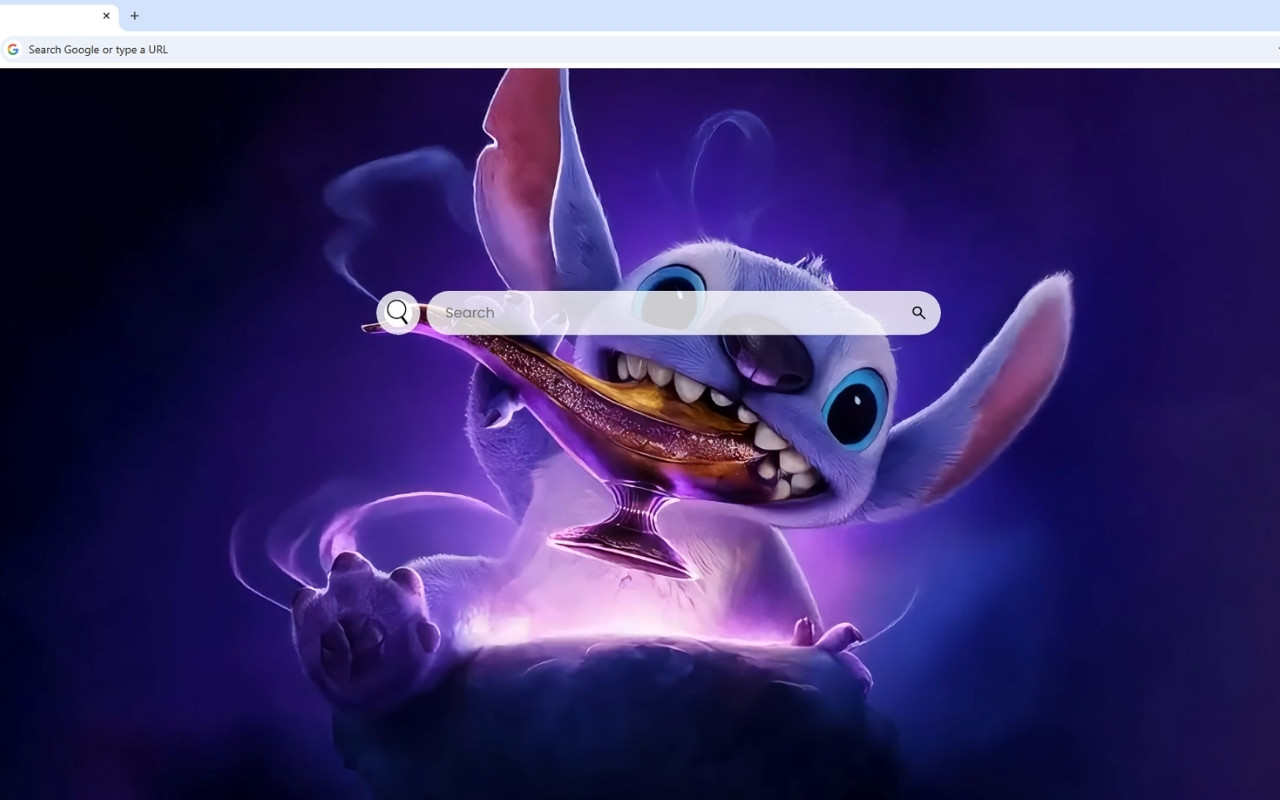Click the 'Search Google or type a URL' text
The width and height of the screenshot is (1280, 800).
[x=99, y=48]
